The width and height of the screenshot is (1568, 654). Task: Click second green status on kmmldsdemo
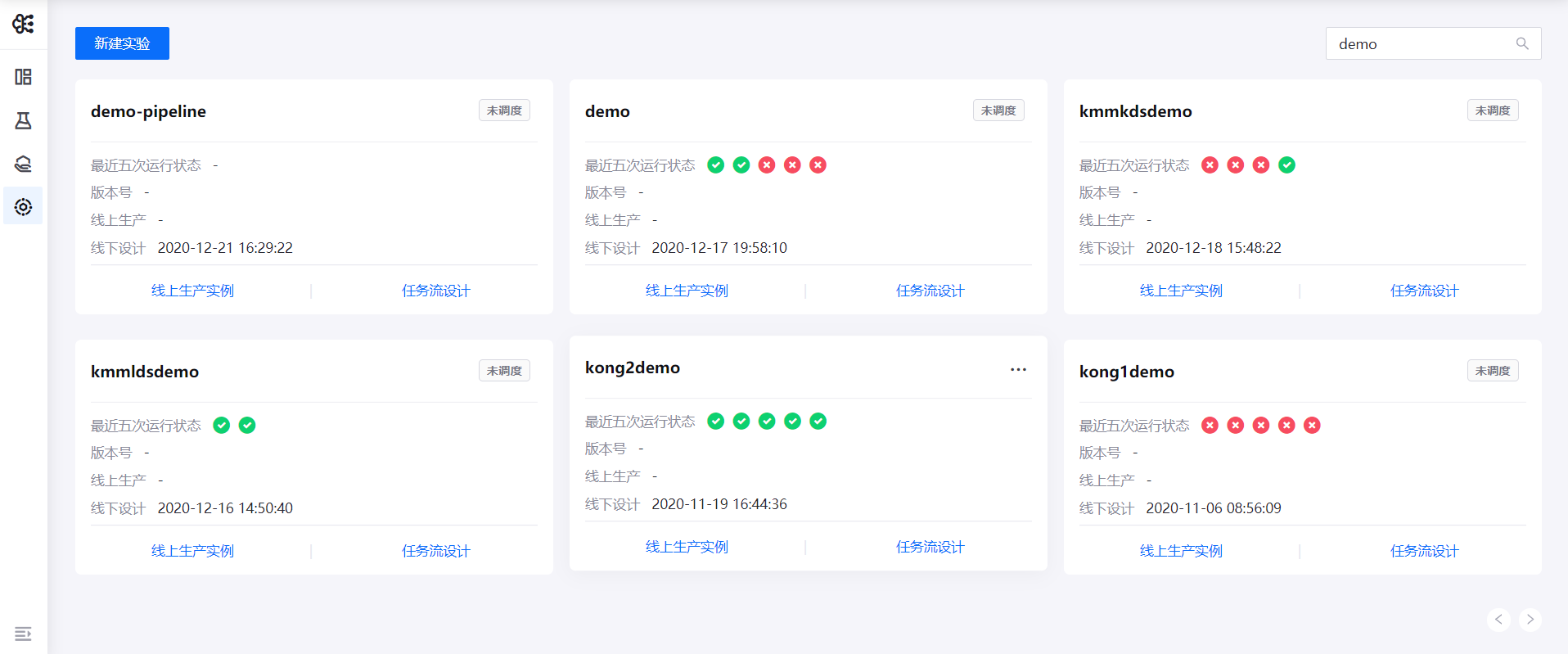pyautogui.click(x=247, y=426)
